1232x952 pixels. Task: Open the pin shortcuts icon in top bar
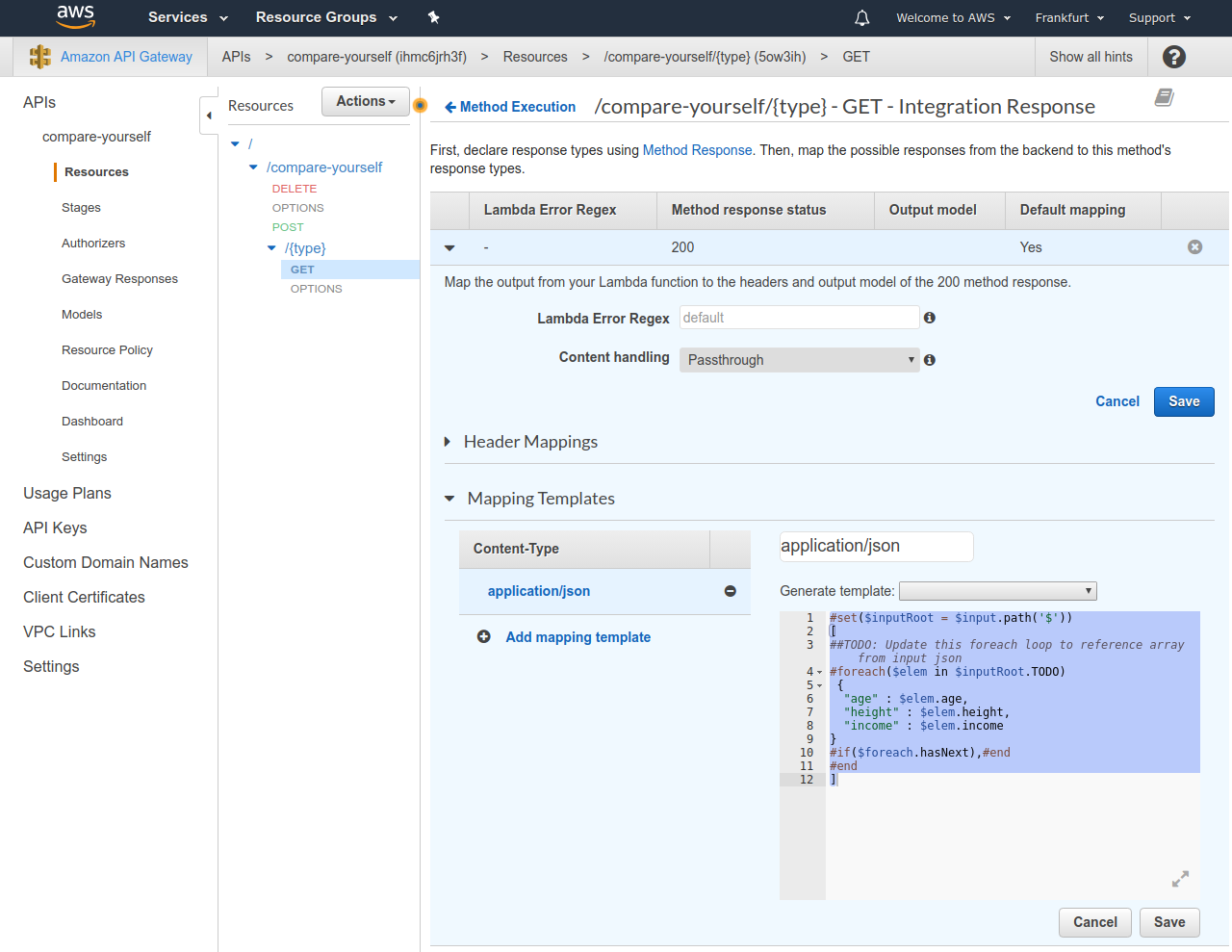(433, 17)
